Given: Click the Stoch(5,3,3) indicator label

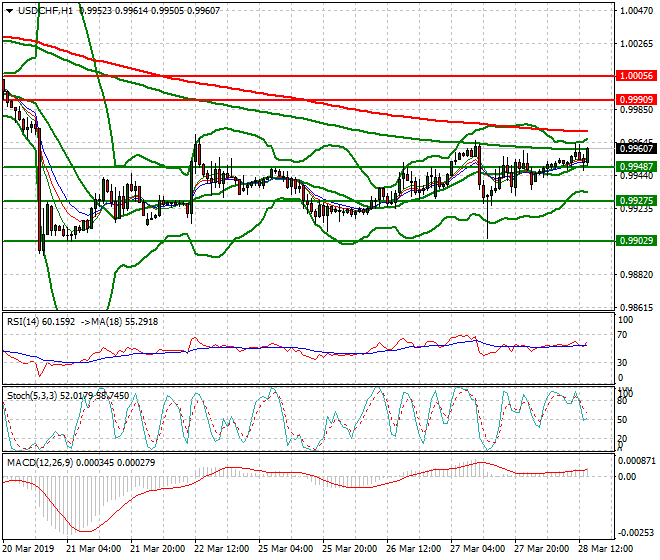Looking at the screenshot, I should point(32,396).
